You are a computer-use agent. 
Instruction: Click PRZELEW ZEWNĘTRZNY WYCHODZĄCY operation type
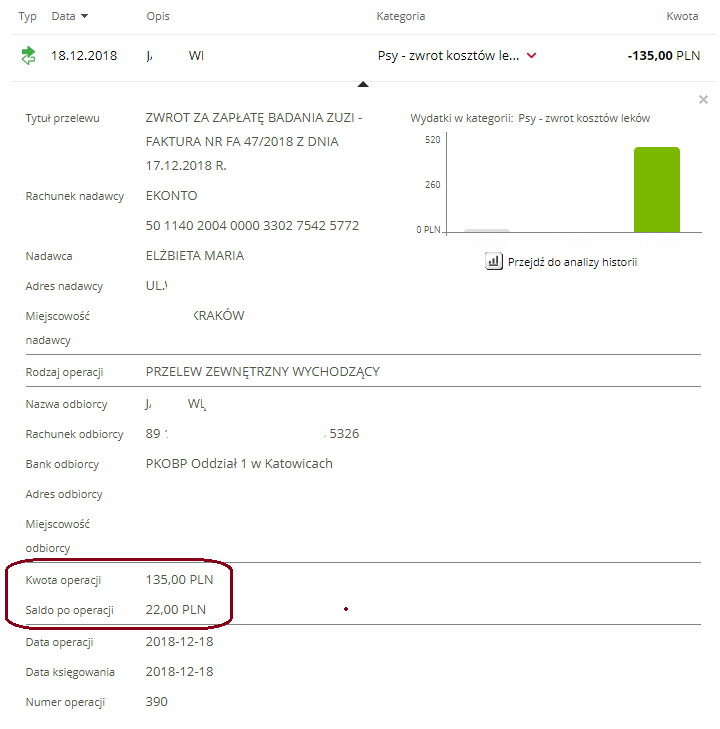(x=263, y=371)
